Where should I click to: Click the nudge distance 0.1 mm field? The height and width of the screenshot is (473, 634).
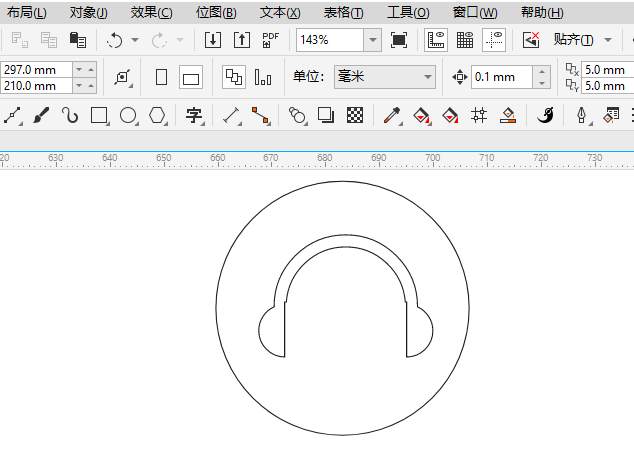tap(500, 77)
